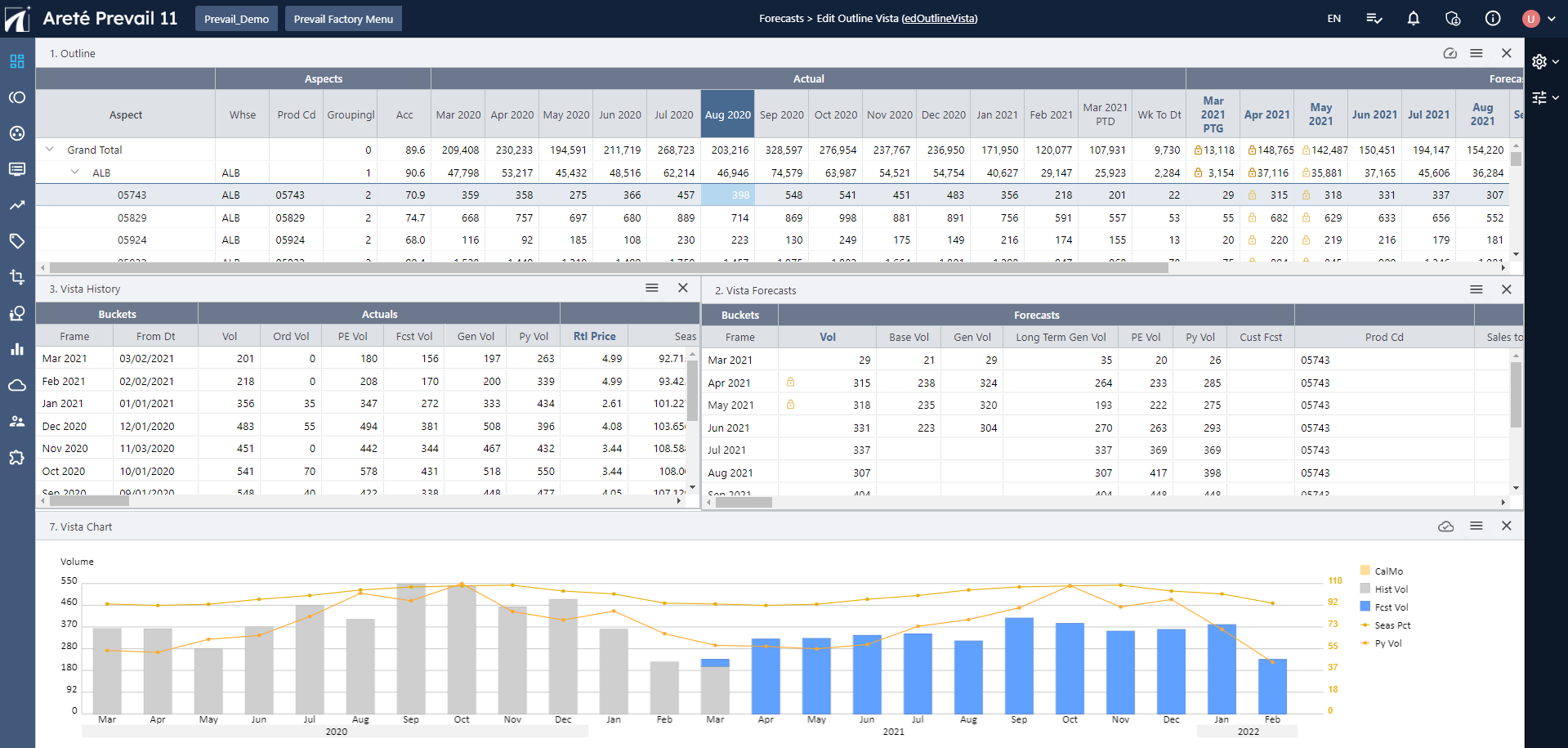Image resolution: width=1568 pixels, height=748 pixels.
Task: Click the Prevail_Demo button
Action: [x=236, y=19]
